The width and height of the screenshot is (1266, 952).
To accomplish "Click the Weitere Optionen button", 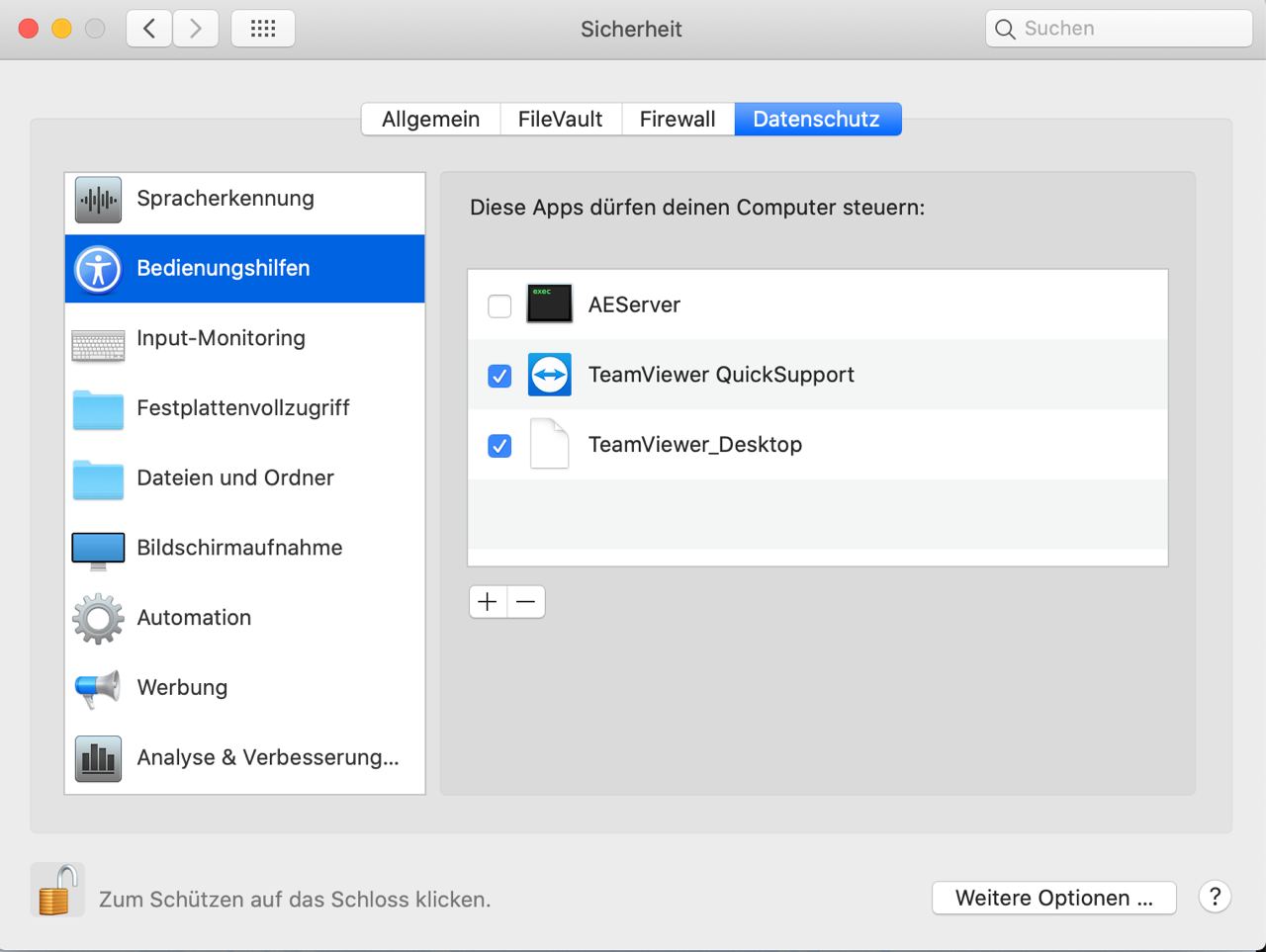I will pyautogui.click(x=1053, y=898).
